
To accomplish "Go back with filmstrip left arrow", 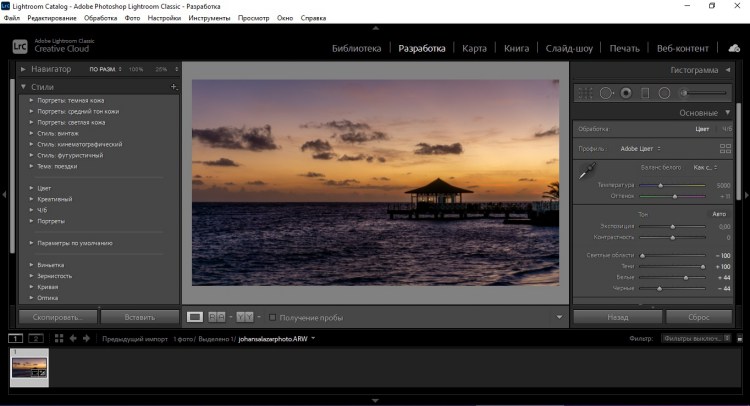I will [73, 339].
